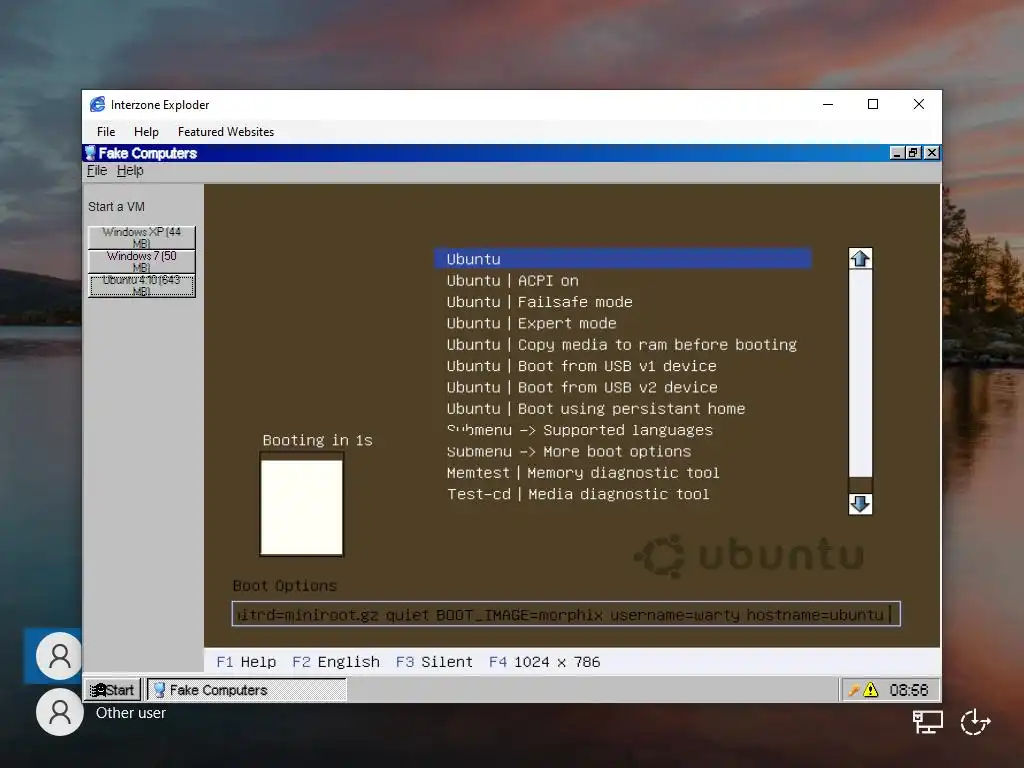The width and height of the screenshot is (1024, 768).
Task: Click the Other user label
Action: tap(131, 713)
